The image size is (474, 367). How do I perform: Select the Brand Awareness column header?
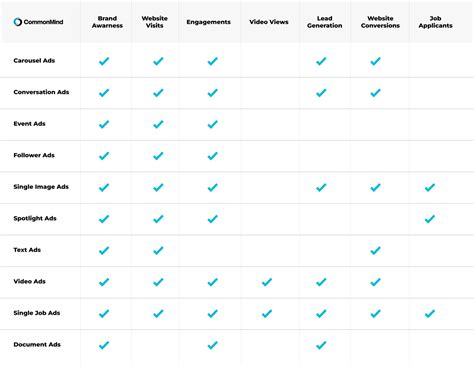[x=107, y=22]
